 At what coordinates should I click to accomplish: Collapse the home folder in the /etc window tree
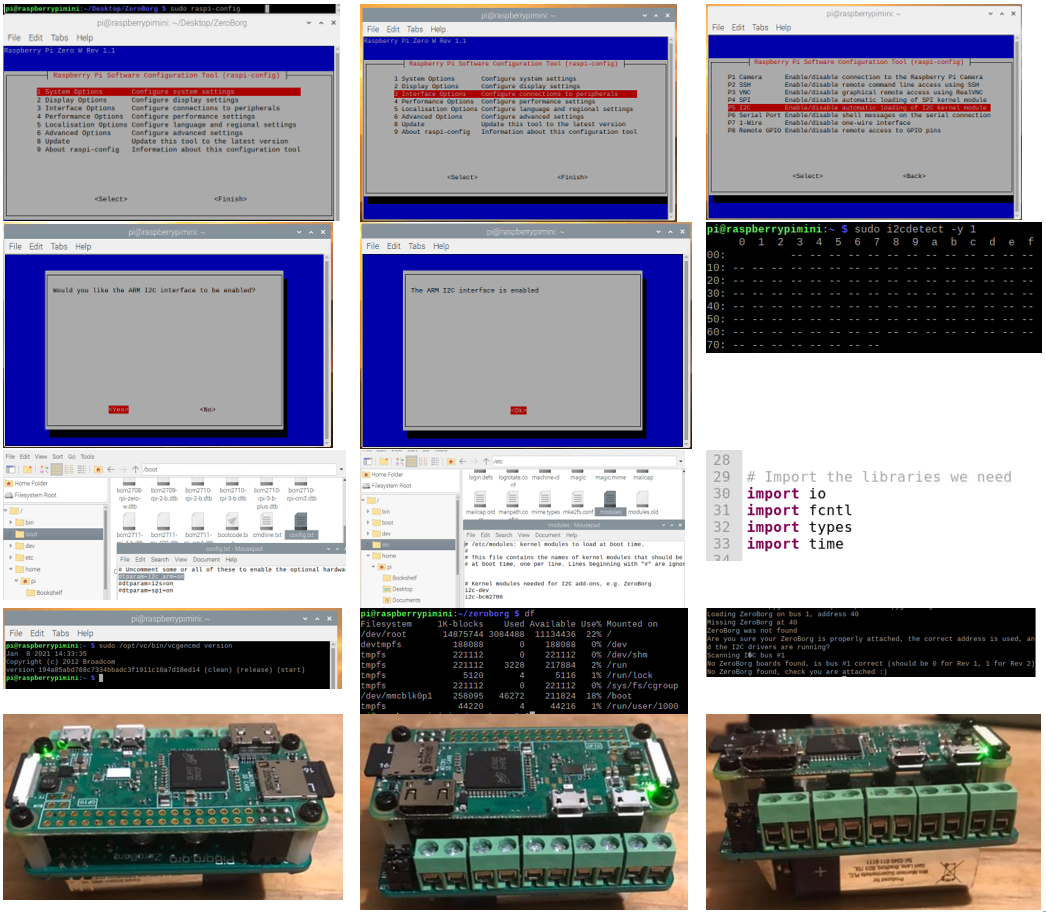pos(368,555)
